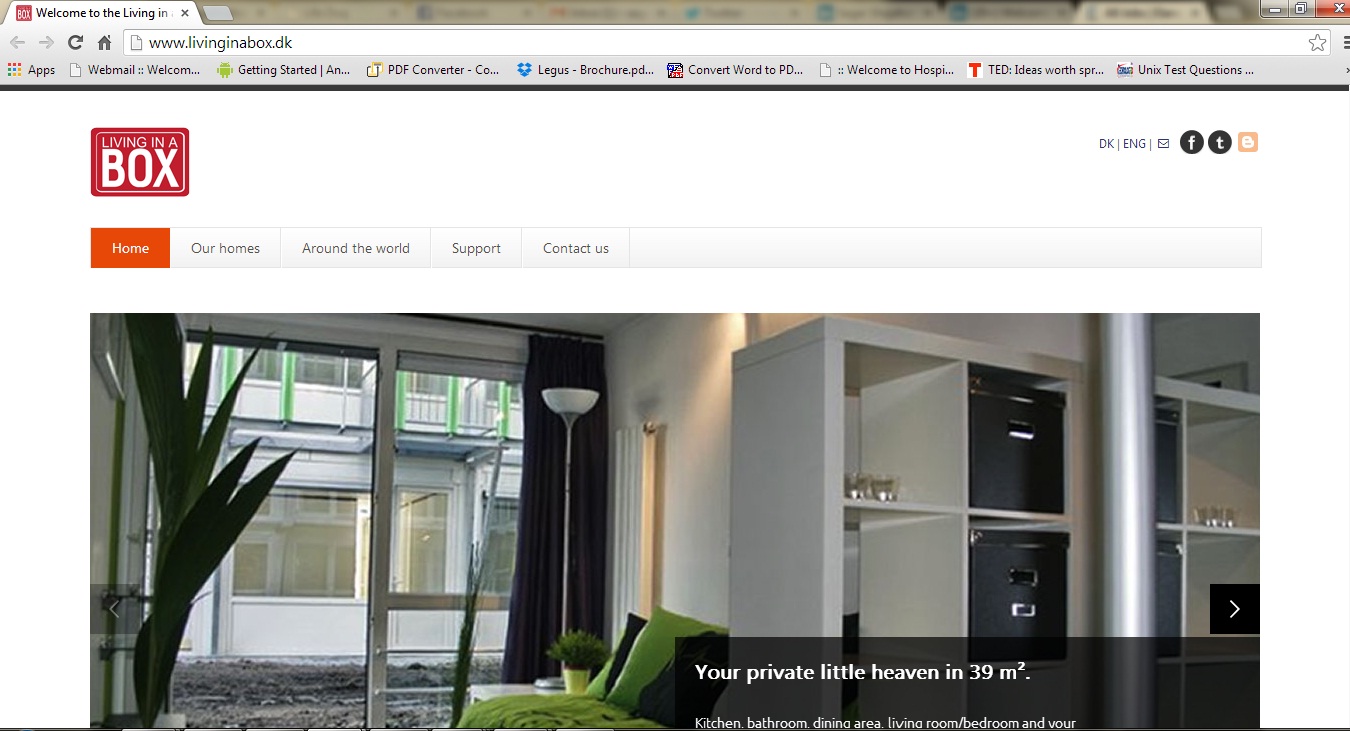Open the Our homes menu

coord(225,248)
